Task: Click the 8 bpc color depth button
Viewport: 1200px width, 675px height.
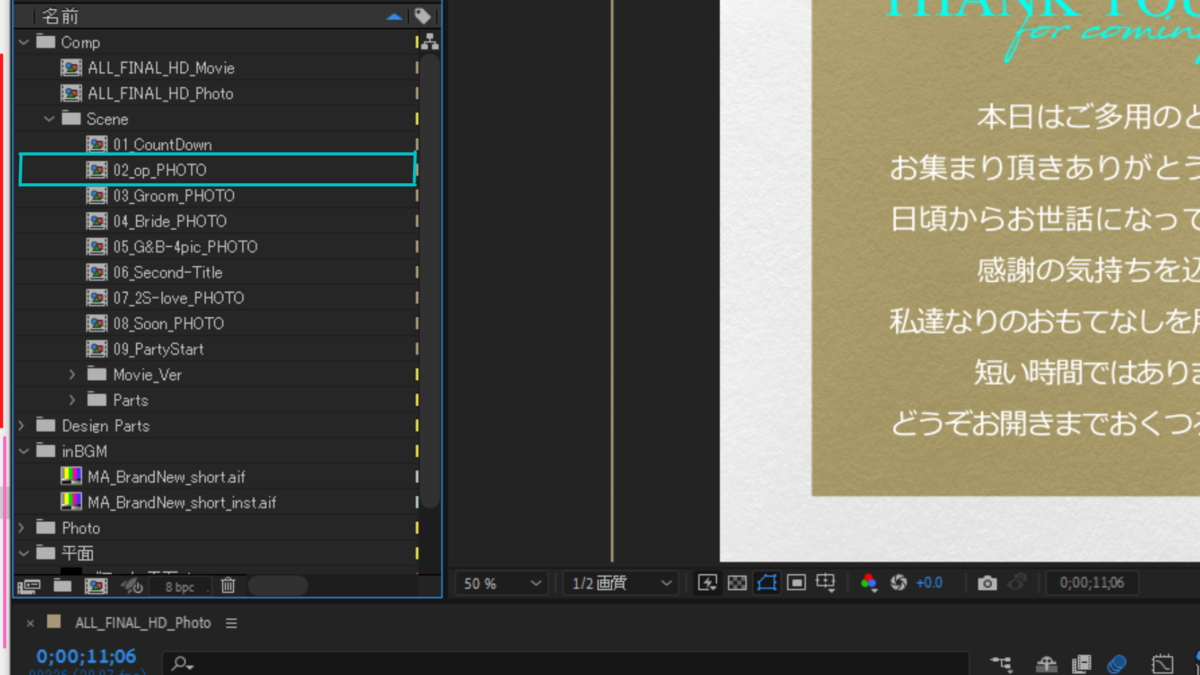Action: (x=180, y=586)
